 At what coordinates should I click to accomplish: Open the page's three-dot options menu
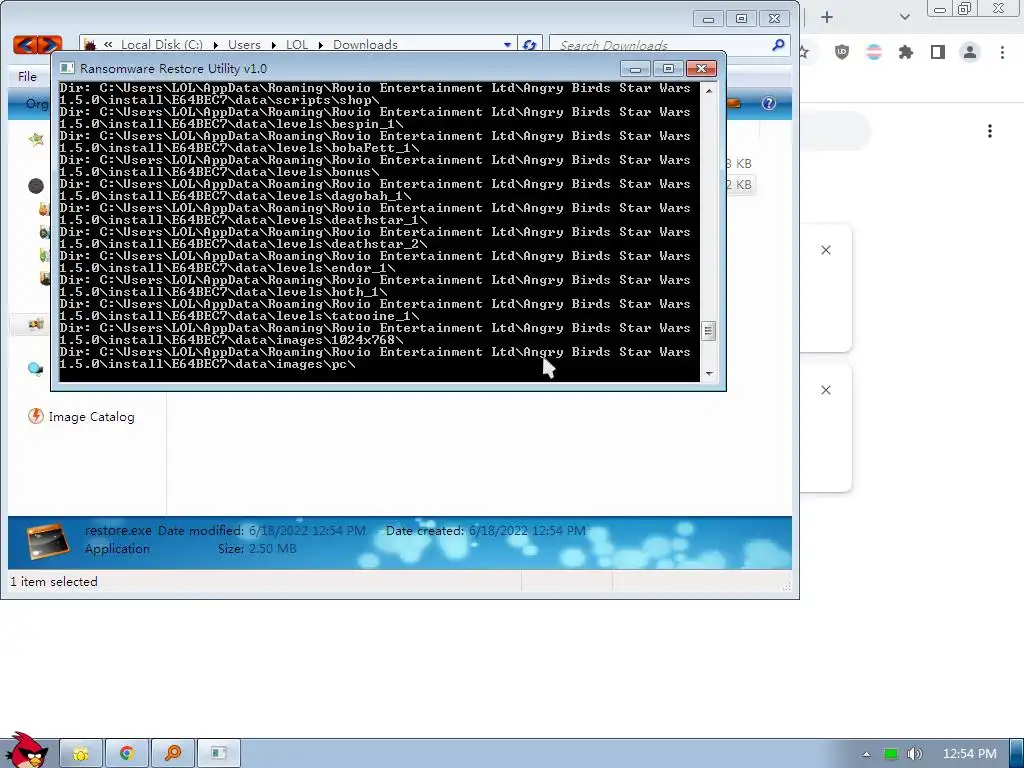point(990,131)
